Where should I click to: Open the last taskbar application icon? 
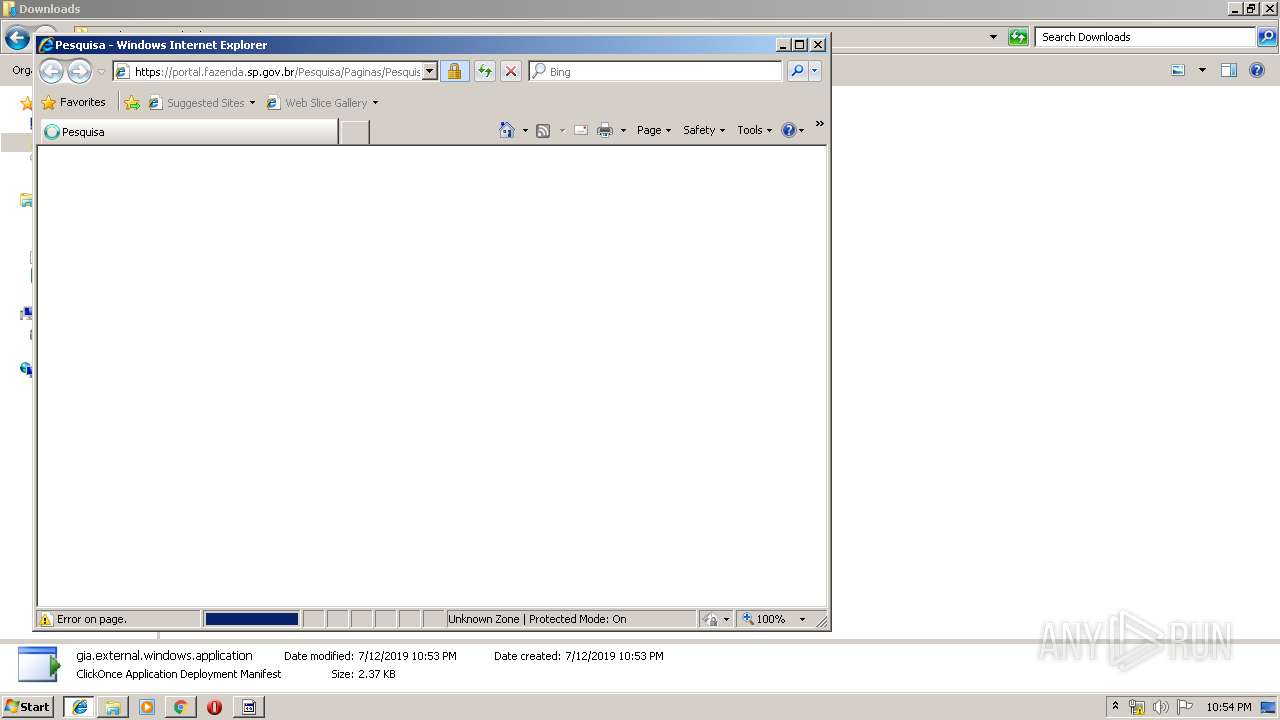(x=249, y=707)
